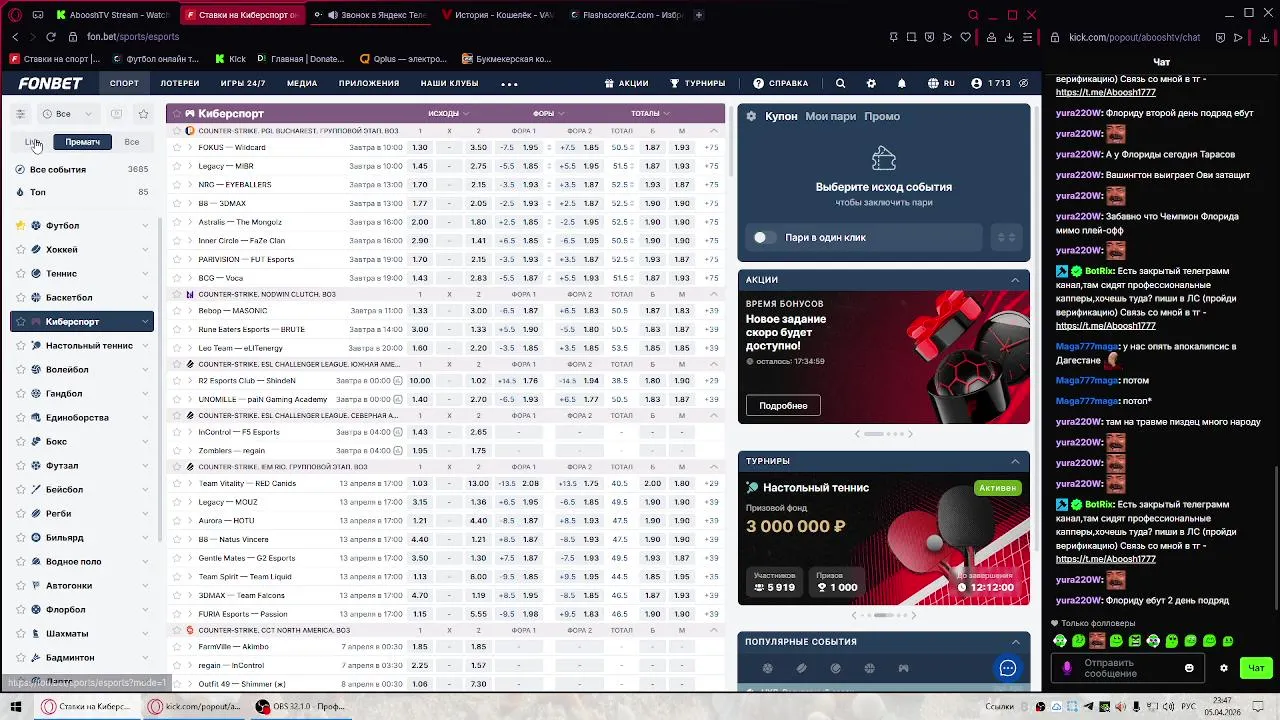Open the АКЦИИ header link

point(626,83)
